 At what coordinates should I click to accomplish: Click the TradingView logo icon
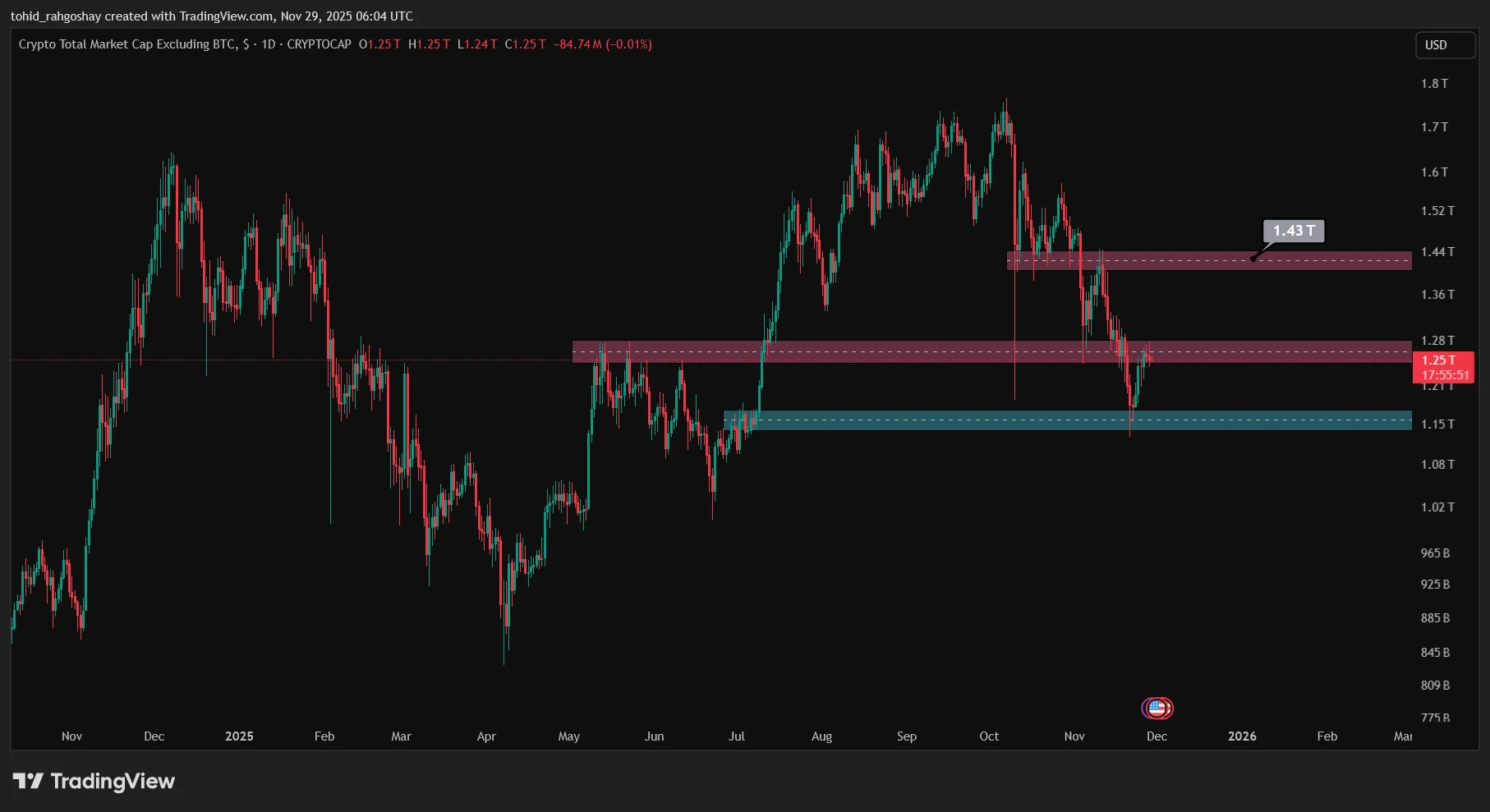28,781
